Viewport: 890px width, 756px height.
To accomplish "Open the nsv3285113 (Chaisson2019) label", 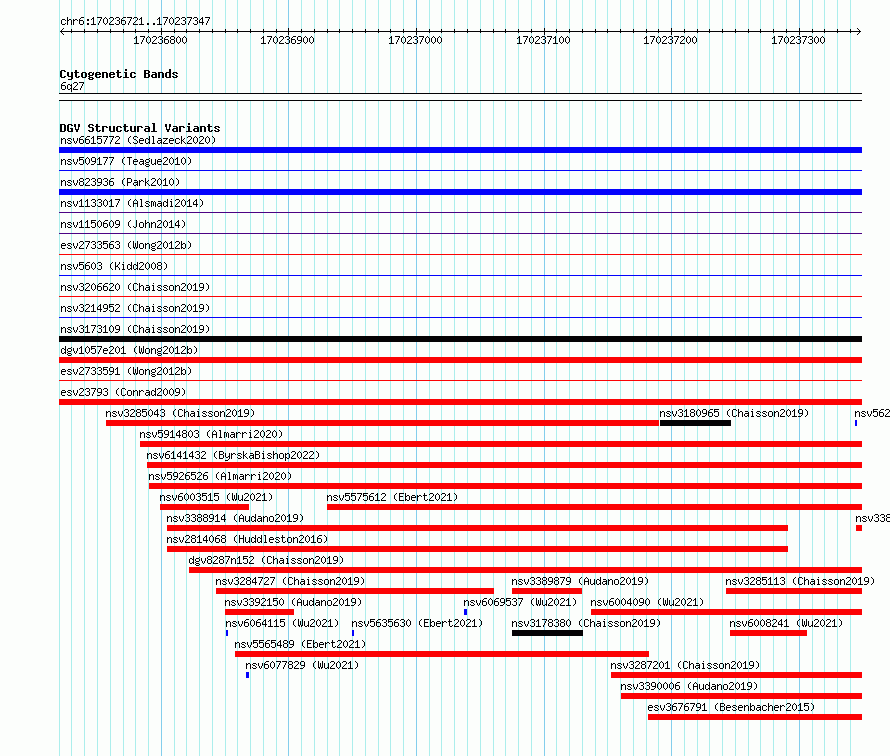I will coord(800,581).
